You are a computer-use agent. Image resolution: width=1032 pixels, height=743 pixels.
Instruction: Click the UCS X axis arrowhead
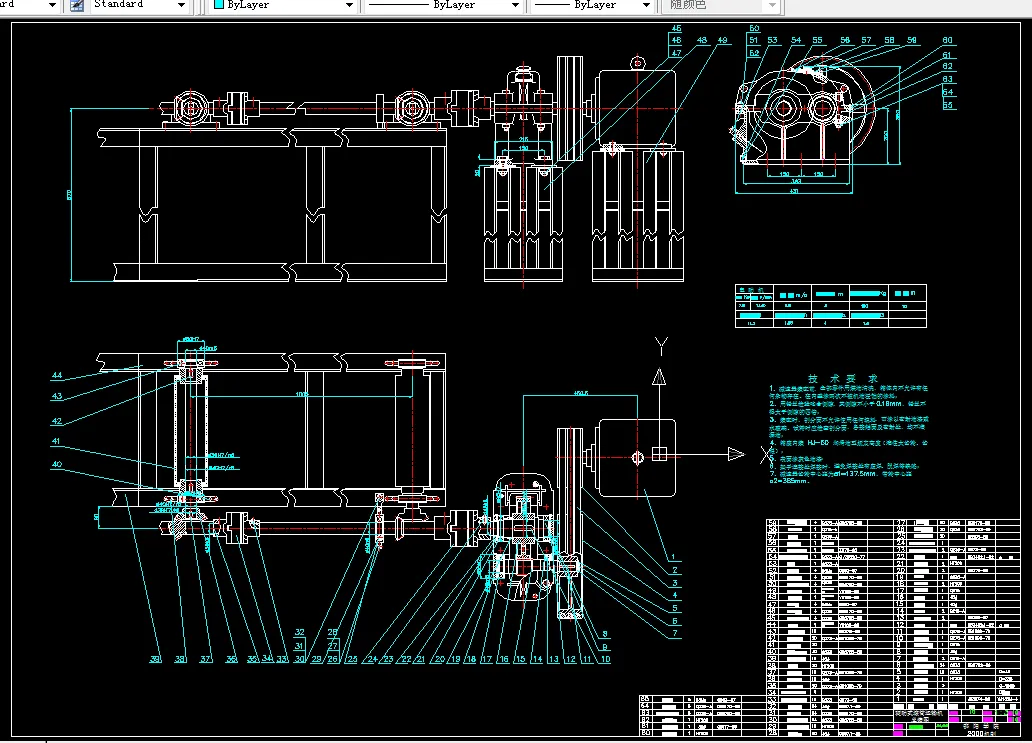(735, 455)
